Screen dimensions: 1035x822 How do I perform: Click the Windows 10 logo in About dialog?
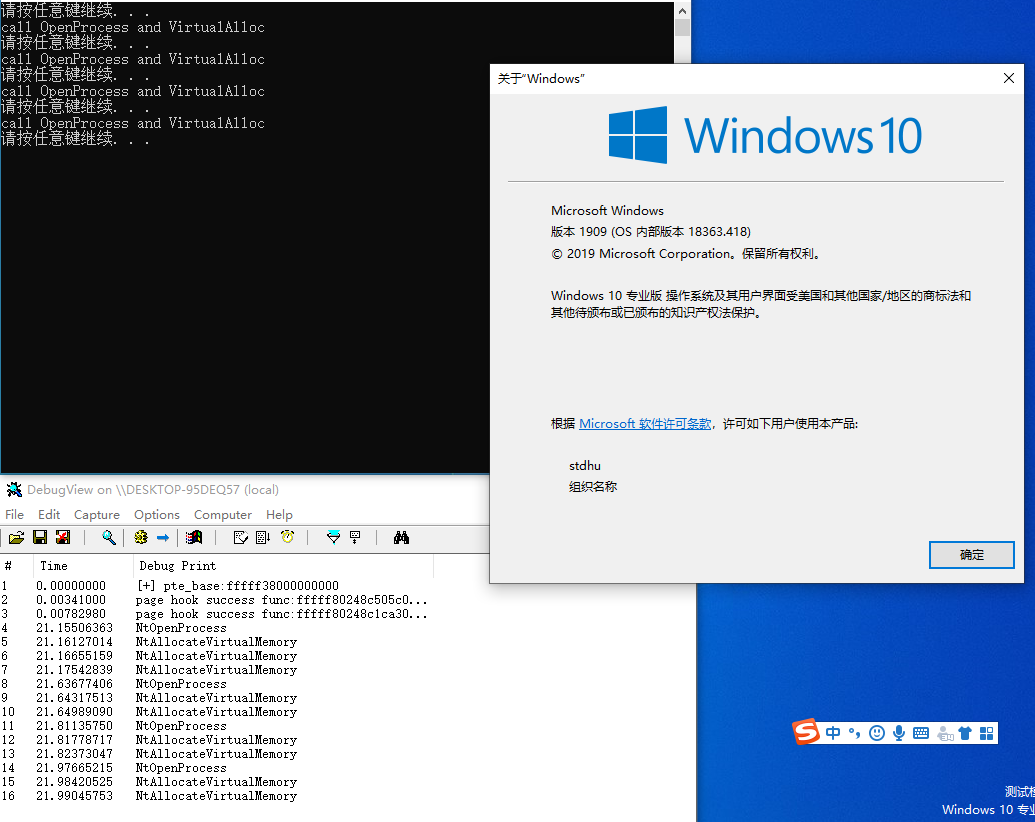point(765,135)
